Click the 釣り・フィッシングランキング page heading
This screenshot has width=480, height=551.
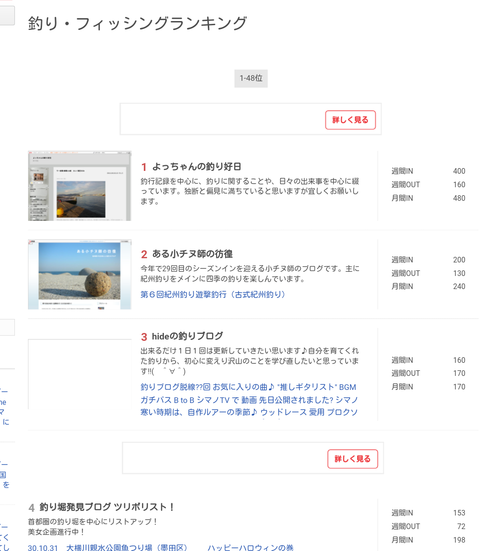[x=137, y=24]
